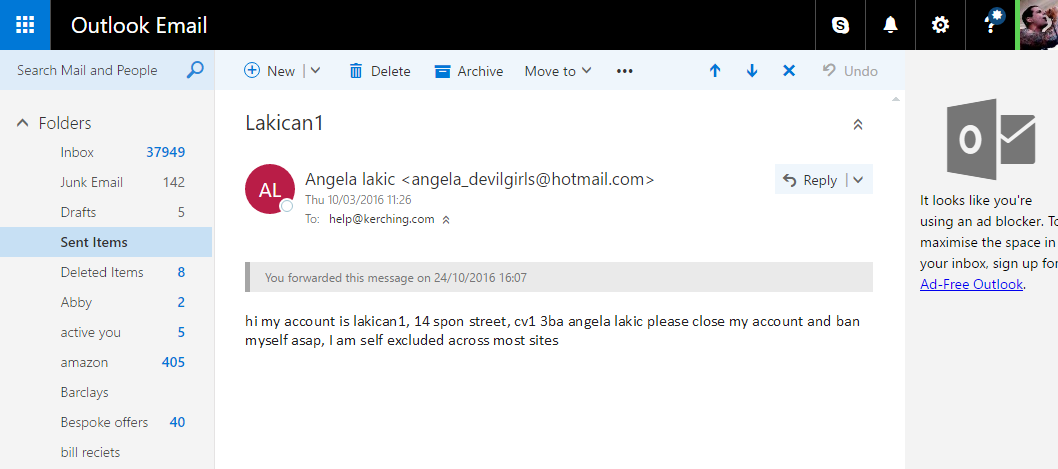This screenshot has width=1058, height=469.
Task: Click the presence status circle on avatar
Action: (x=287, y=205)
